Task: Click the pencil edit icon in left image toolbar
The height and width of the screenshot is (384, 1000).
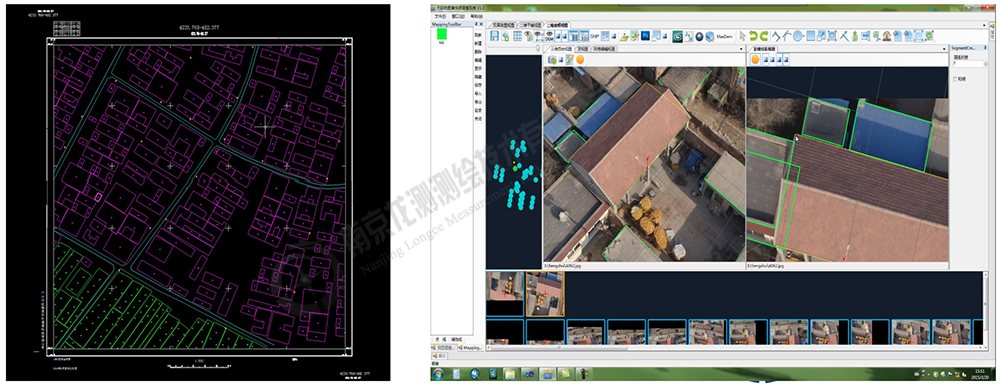Action: coord(570,59)
